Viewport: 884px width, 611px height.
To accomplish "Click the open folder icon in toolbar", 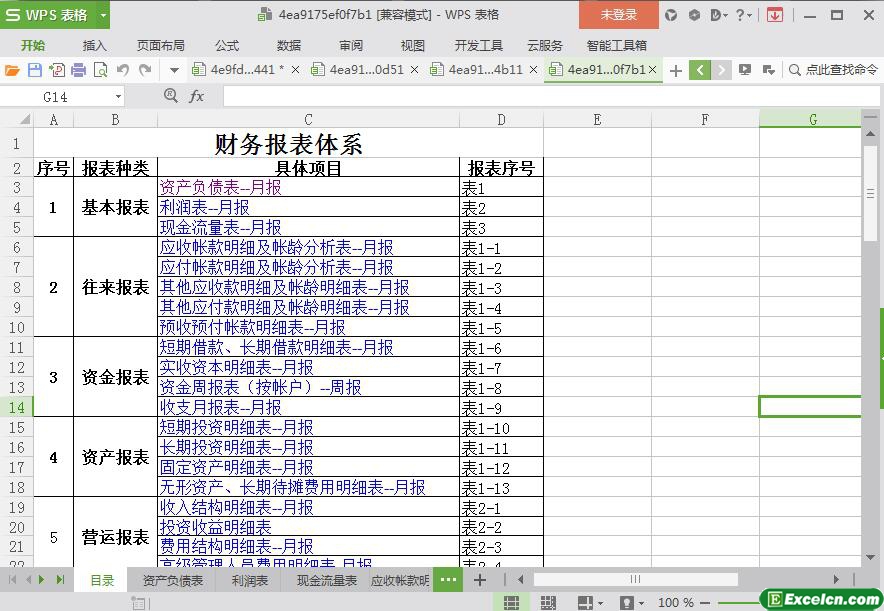I will pyautogui.click(x=12, y=70).
